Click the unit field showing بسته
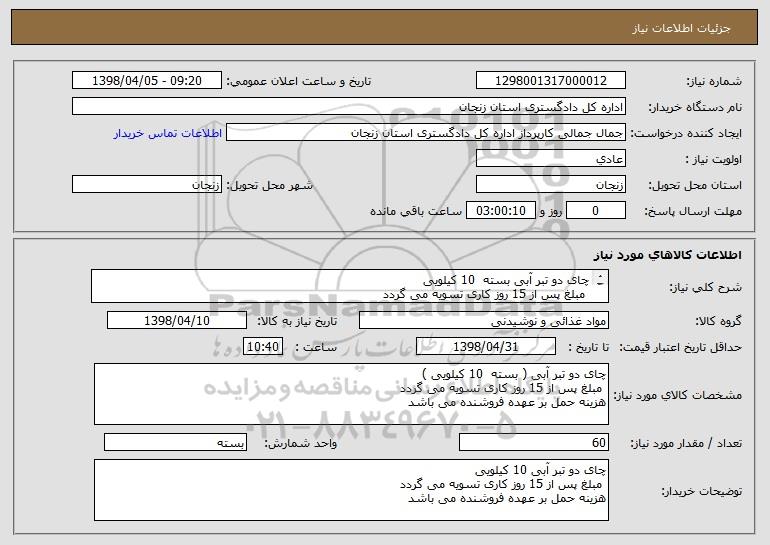 click(175, 442)
